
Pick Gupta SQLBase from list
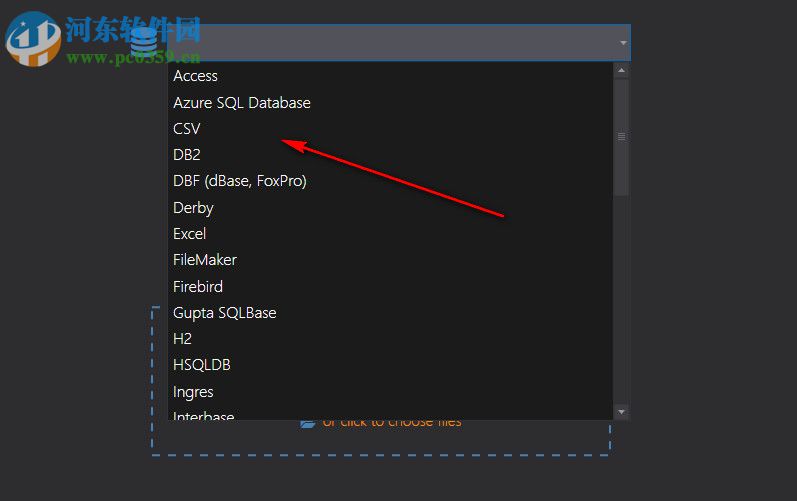(x=390, y=312)
